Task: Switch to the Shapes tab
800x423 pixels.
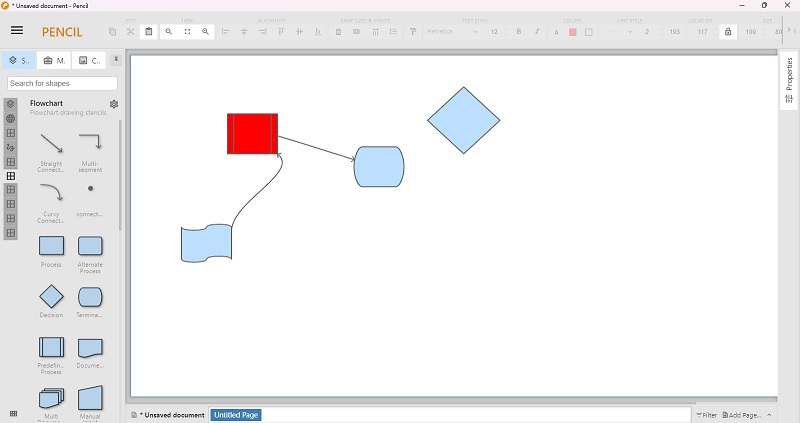Action: [x=19, y=60]
